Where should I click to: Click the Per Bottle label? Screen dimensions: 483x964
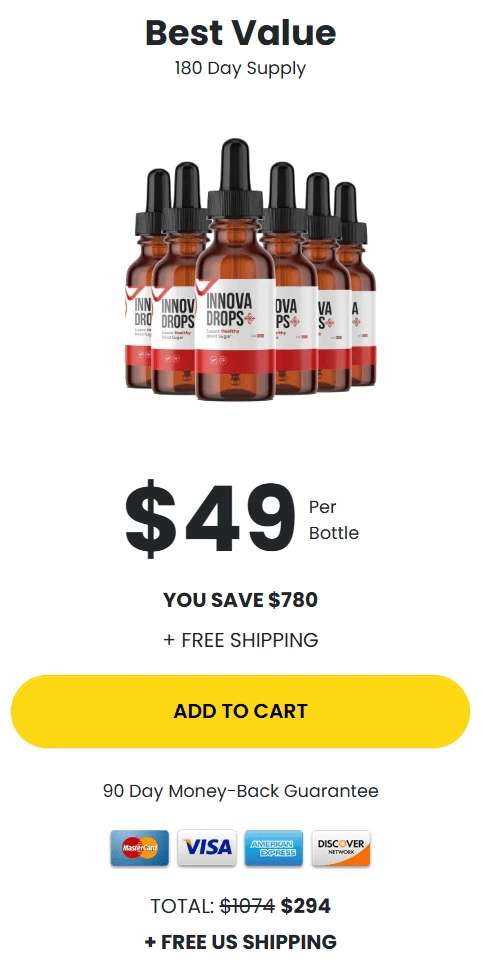pos(334,520)
